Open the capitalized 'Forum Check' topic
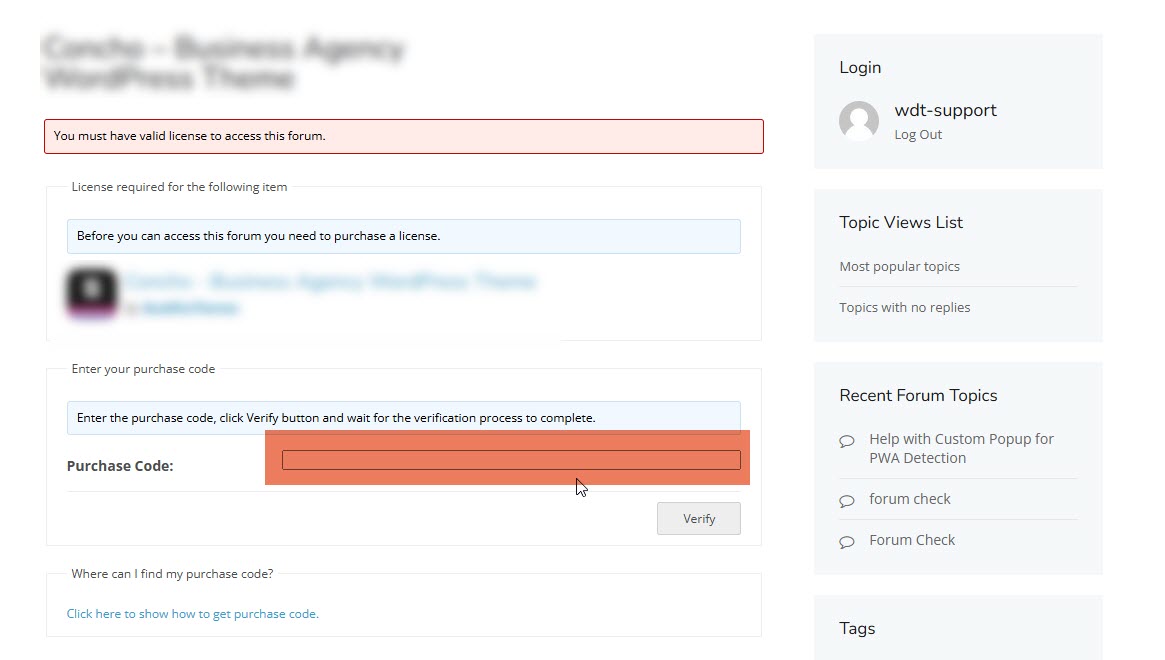Image resolution: width=1165 pixels, height=660 pixels. pos(912,540)
